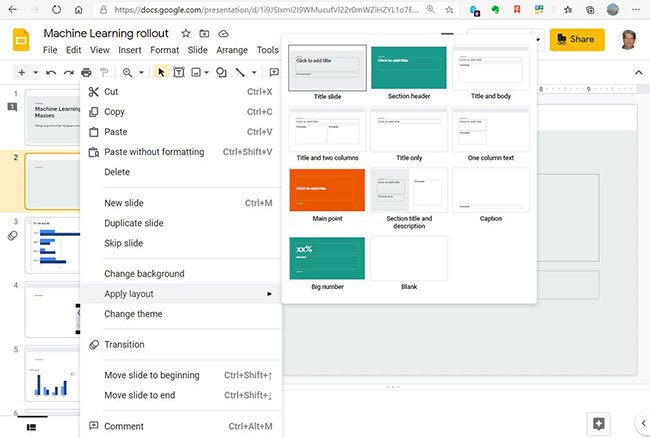Select Paste without formatting

pos(181,152)
